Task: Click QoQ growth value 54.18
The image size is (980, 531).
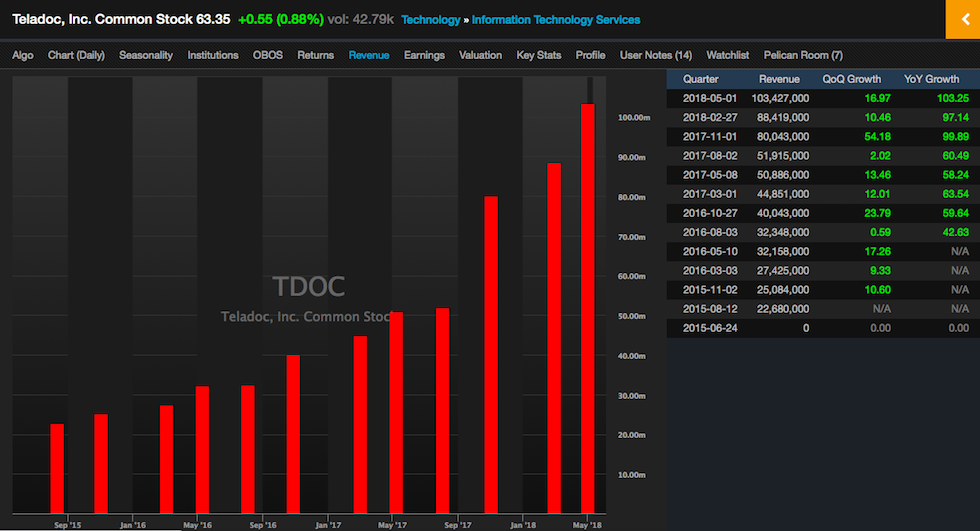Action: [878, 136]
